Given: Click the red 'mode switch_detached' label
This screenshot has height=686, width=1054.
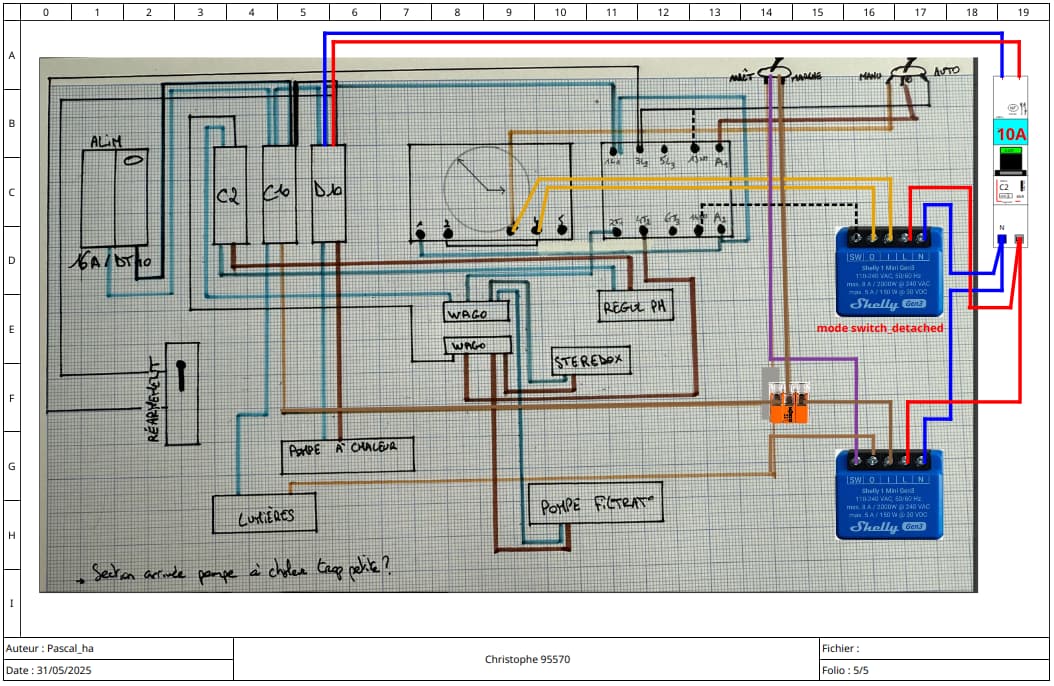Looking at the screenshot, I should coord(880,328).
